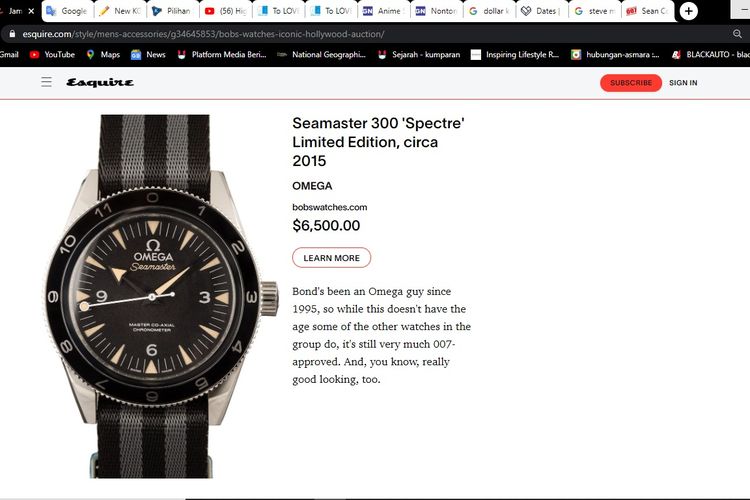Switch to the Pilihan tab
The width and height of the screenshot is (750, 500).
(x=172, y=11)
